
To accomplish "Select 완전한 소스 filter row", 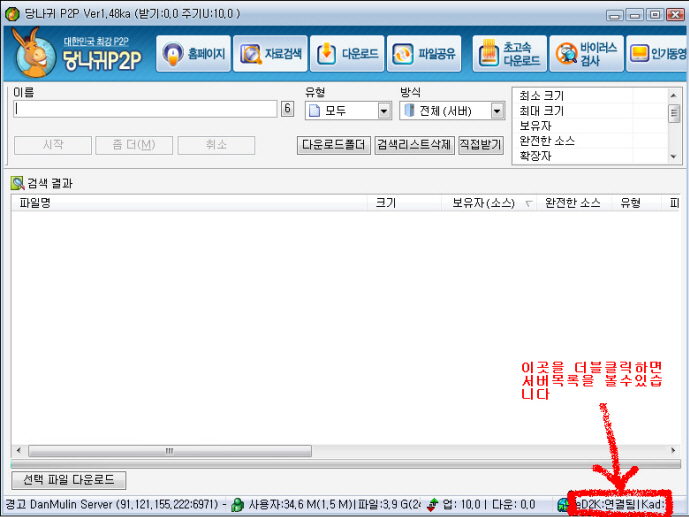I will coord(590,141).
